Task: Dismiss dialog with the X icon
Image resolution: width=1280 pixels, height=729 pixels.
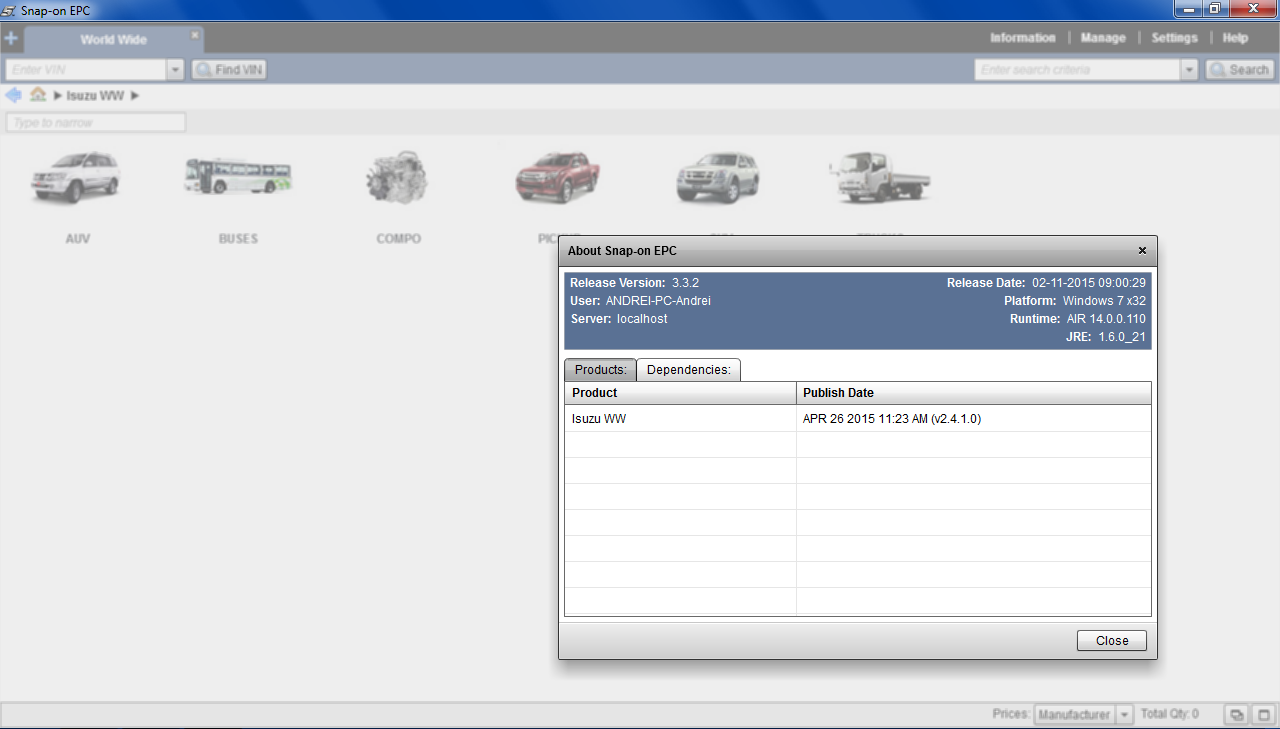Action: 1142,251
